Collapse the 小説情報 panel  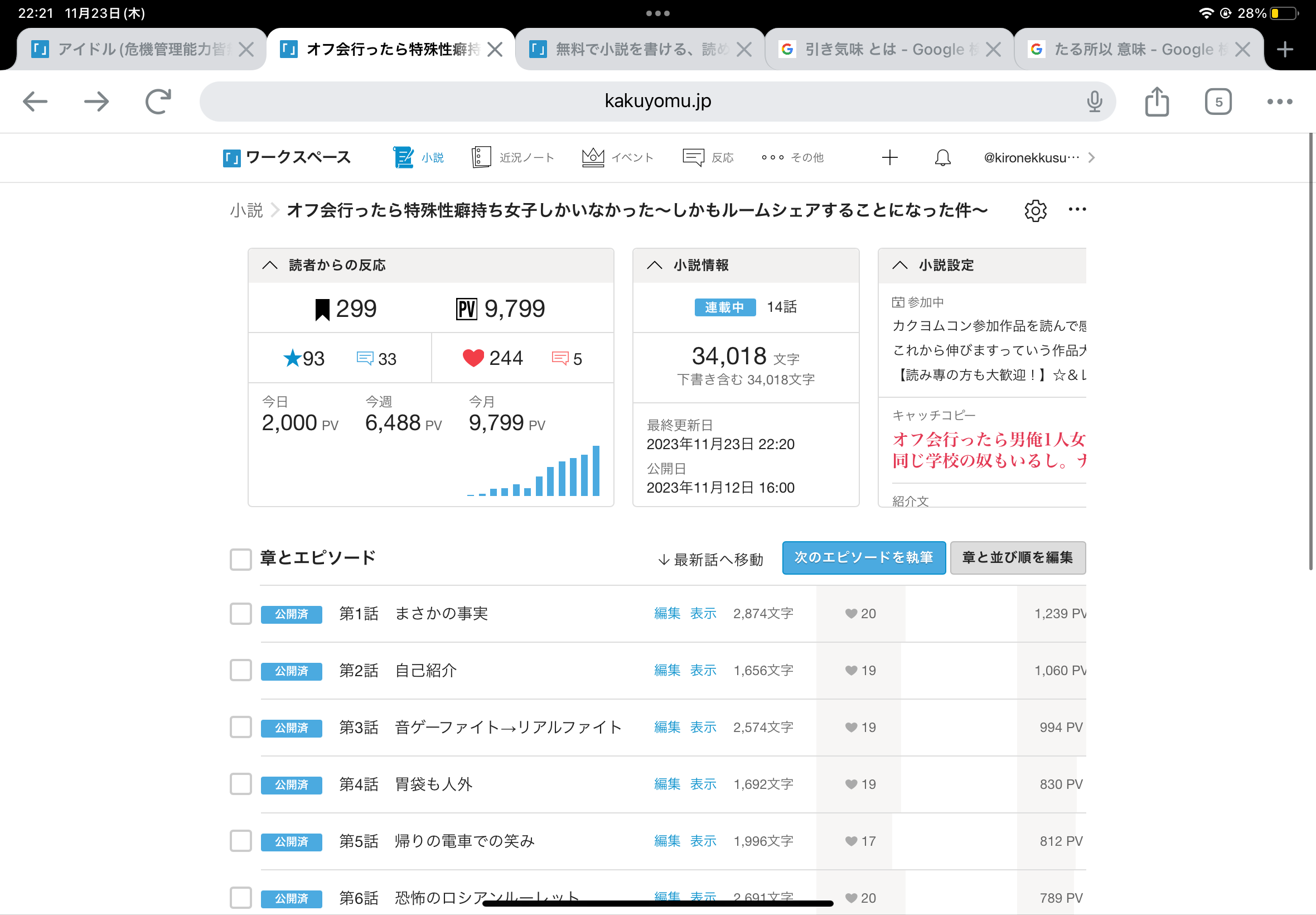(x=654, y=265)
